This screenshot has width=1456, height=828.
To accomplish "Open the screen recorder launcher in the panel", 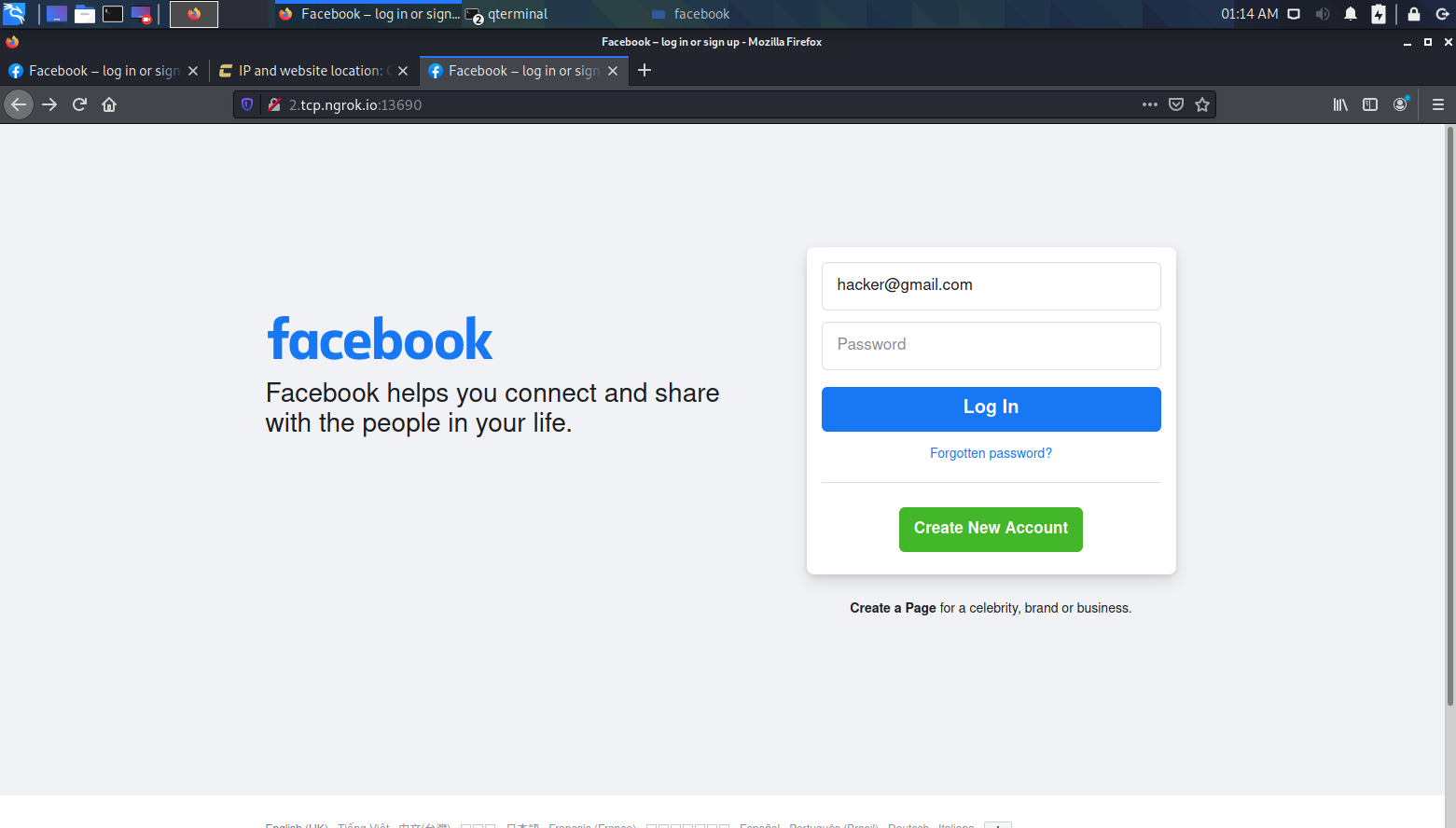I will (142, 14).
